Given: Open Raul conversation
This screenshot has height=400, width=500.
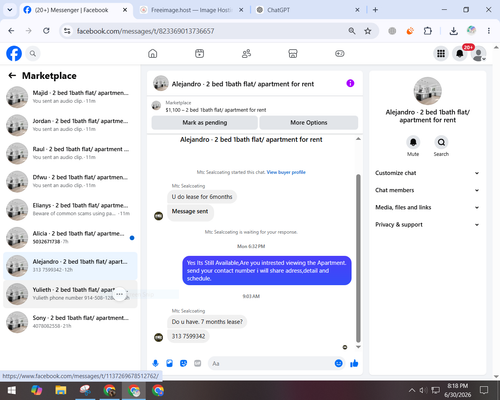Looking at the screenshot, I should 70,153.
